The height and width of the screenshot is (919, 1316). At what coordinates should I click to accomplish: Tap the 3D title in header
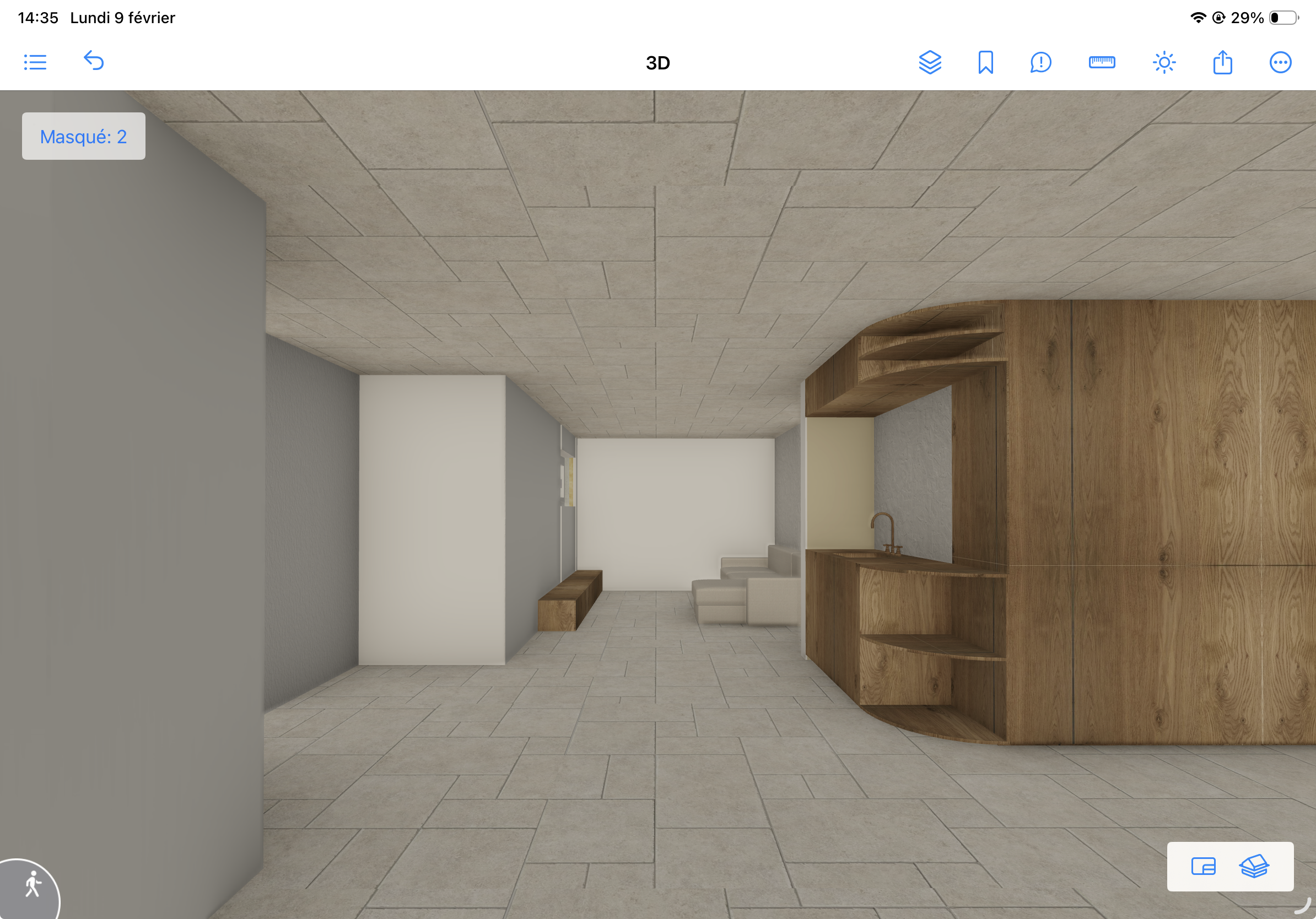657,63
